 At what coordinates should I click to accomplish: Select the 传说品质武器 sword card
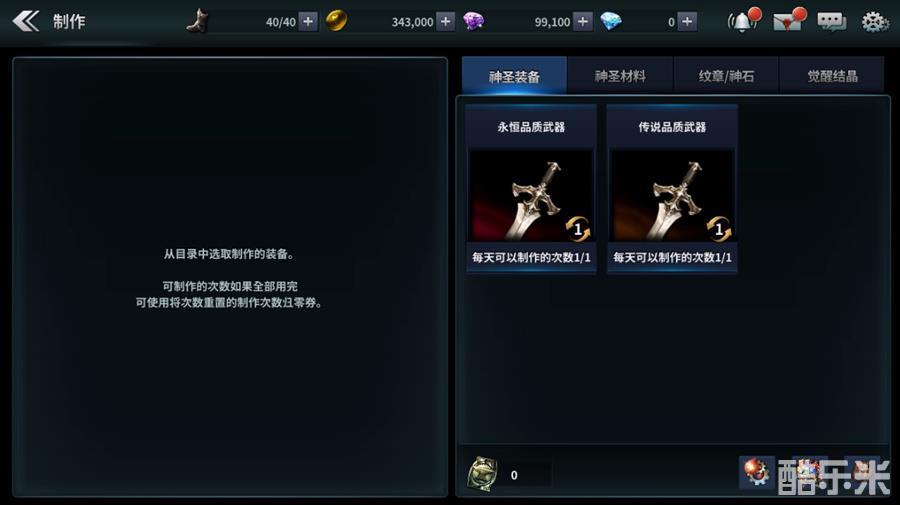672,189
